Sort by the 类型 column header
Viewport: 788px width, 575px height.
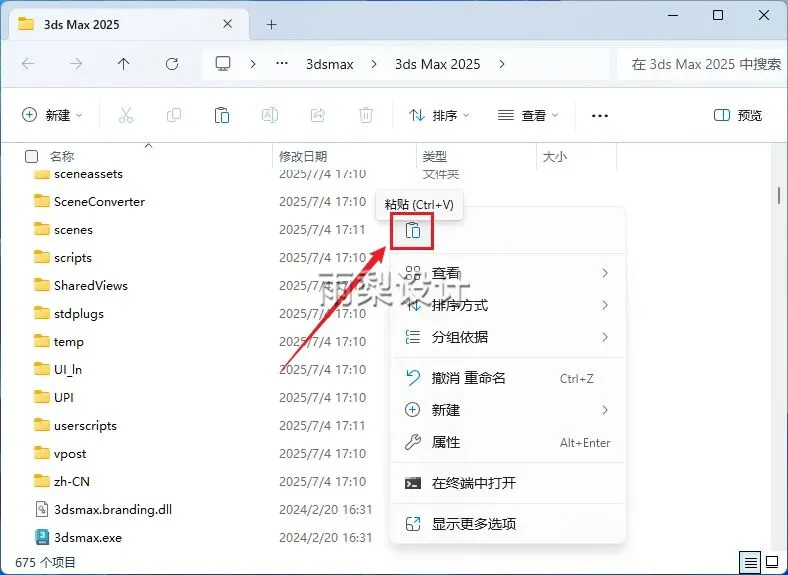pos(435,156)
